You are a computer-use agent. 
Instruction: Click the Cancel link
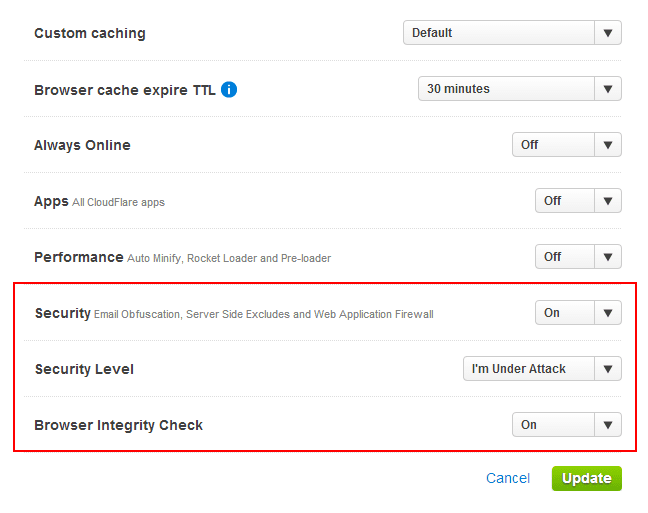tap(507, 479)
